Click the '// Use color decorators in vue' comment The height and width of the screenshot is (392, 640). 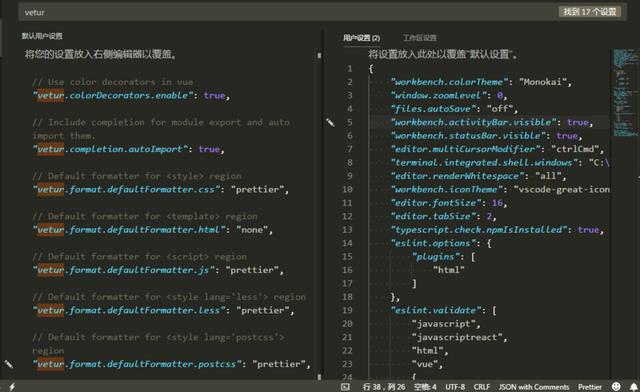tap(113, 82)
